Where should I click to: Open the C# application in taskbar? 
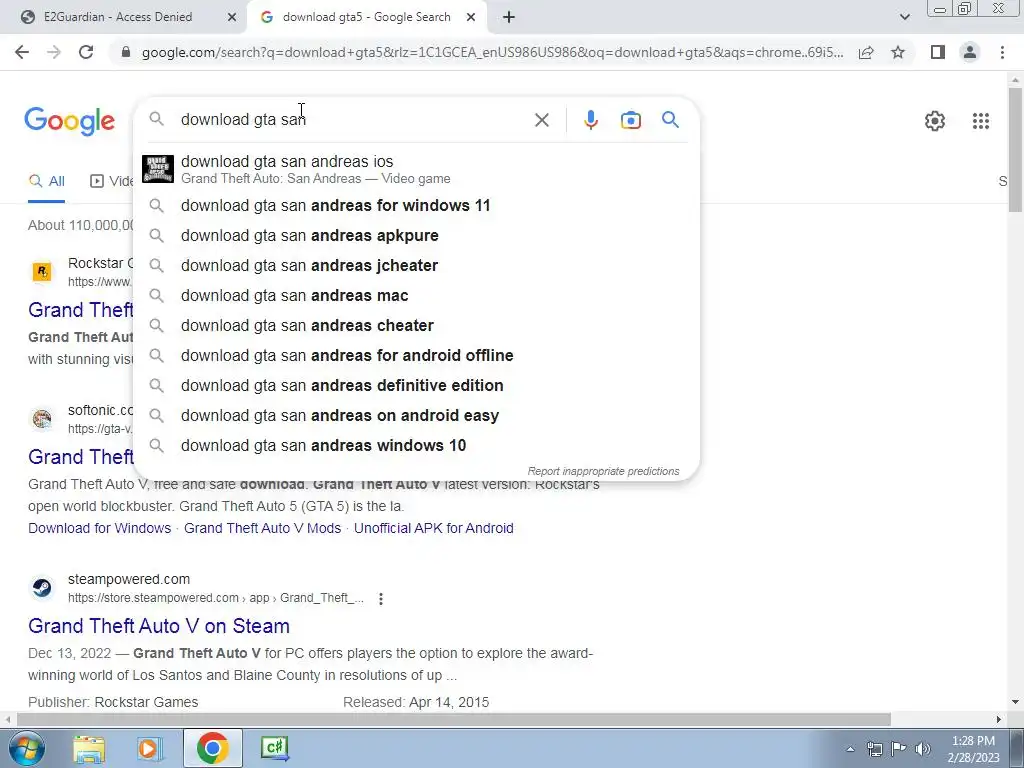coord(275,748)
